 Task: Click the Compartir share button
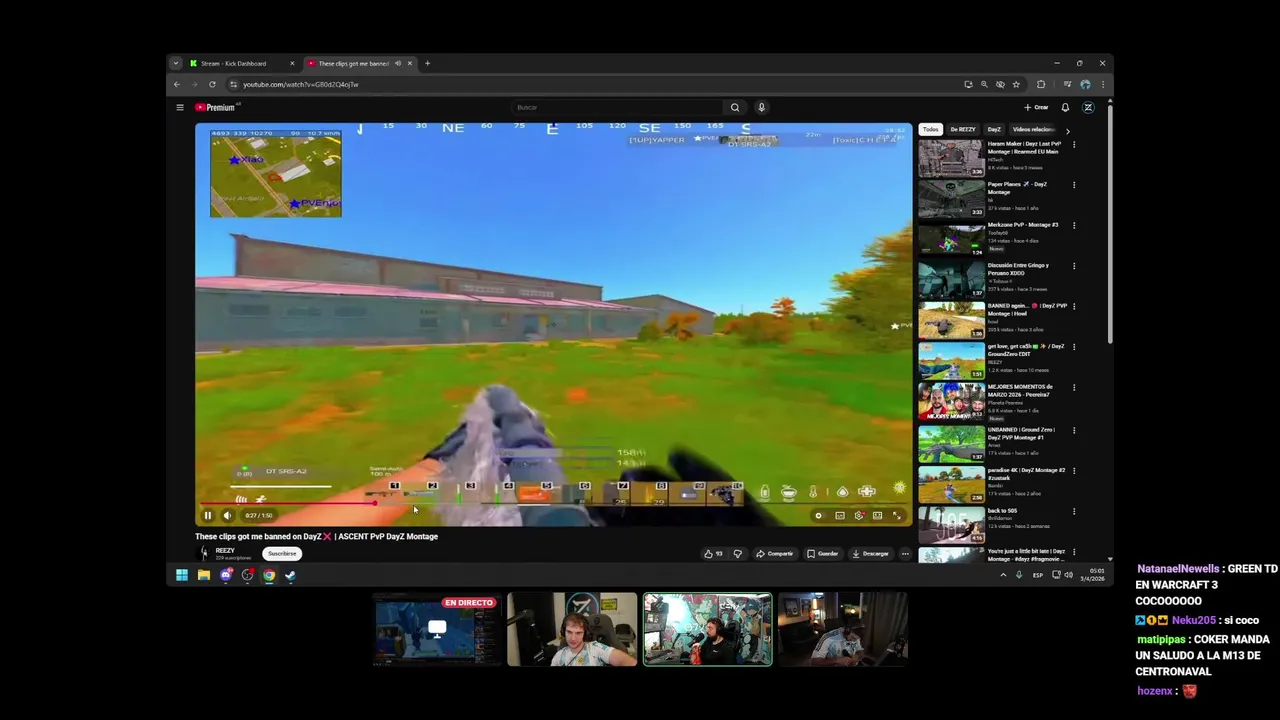(775, 554)
